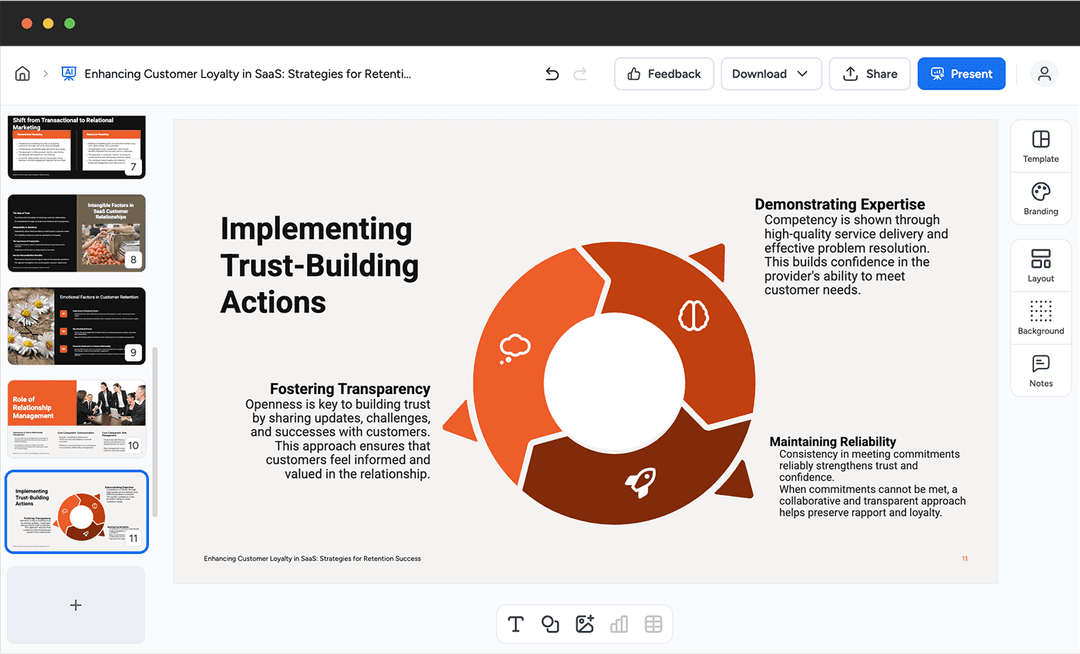The image size is (1080, 654).
Task: Select the Shapes tool in bottom toolbar
Action: [x=550, y=623]
